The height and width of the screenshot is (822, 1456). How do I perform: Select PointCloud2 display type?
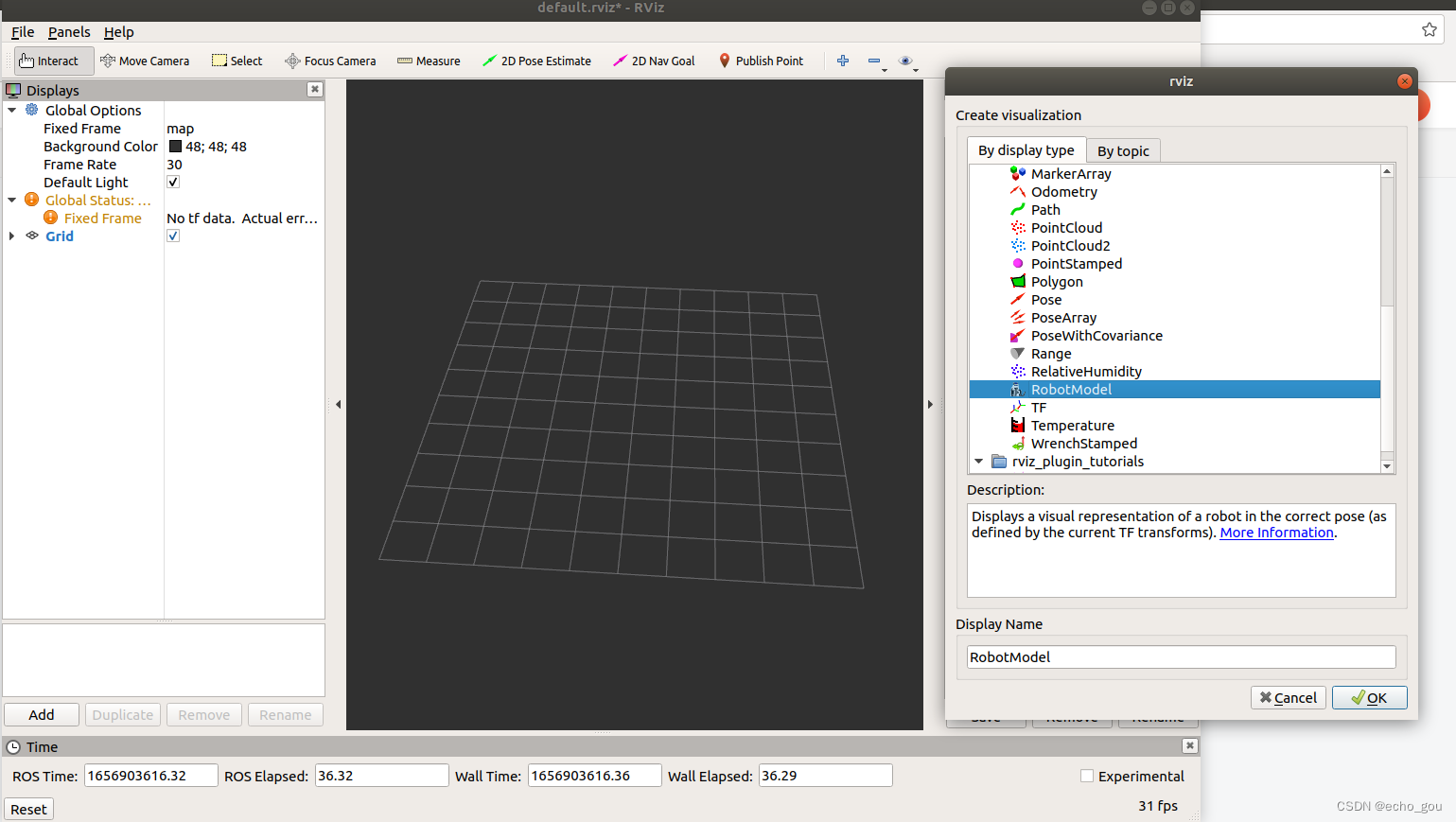(1070, 246)
